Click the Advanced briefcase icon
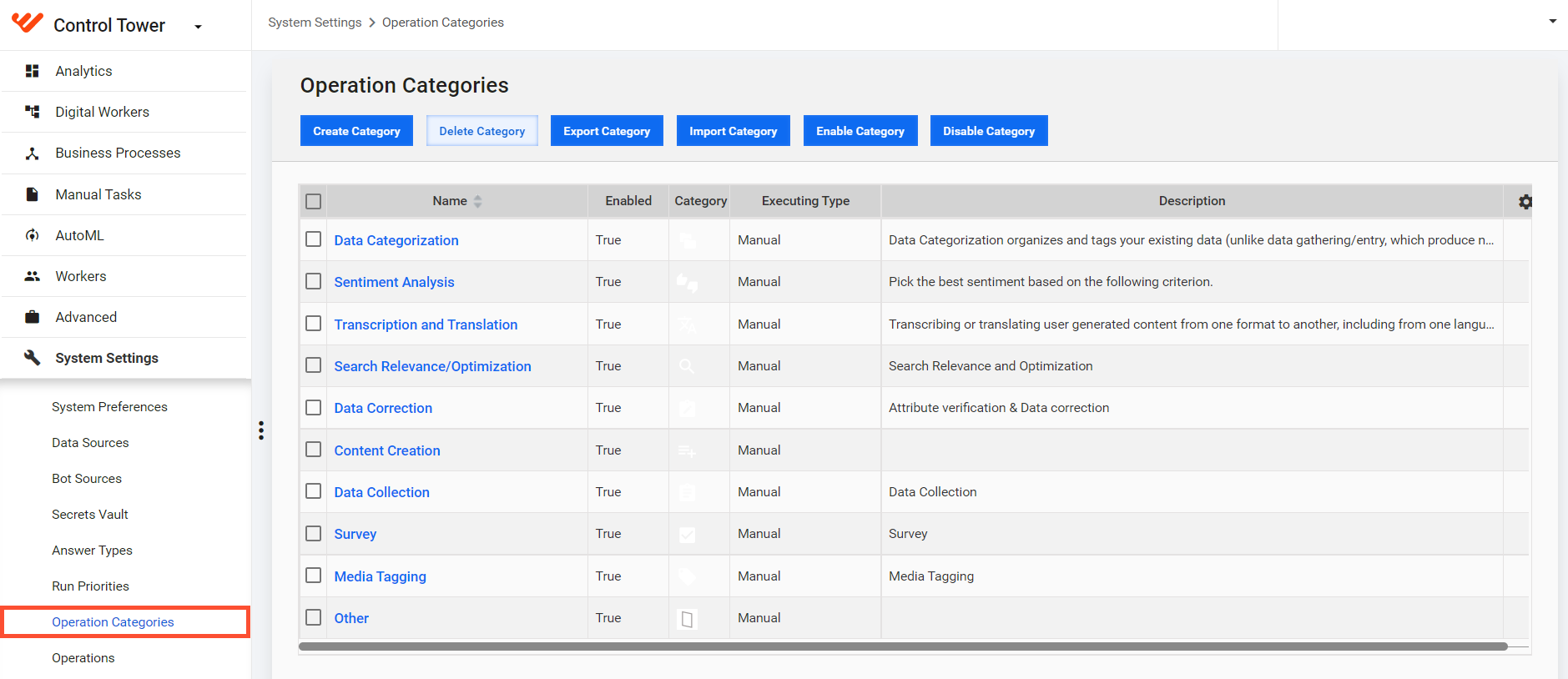 [32, 317]
